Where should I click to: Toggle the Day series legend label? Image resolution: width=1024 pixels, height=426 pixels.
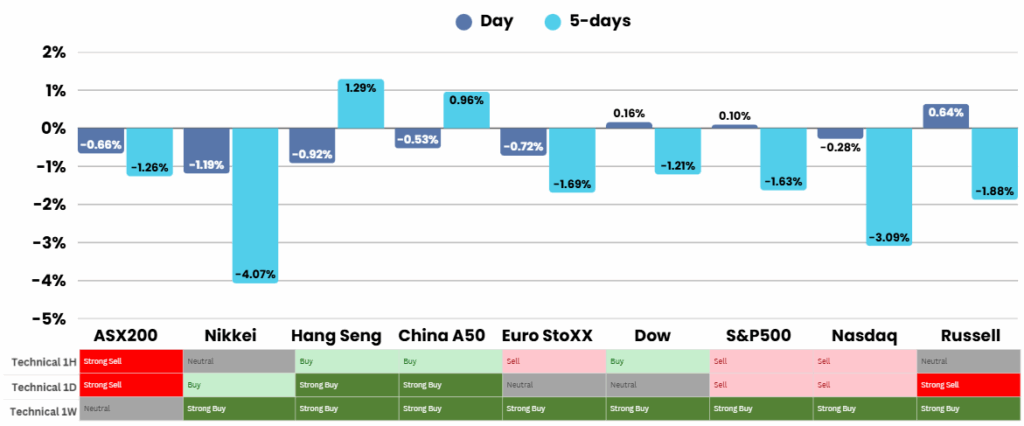pyautogui.click(x=496, y=21)
